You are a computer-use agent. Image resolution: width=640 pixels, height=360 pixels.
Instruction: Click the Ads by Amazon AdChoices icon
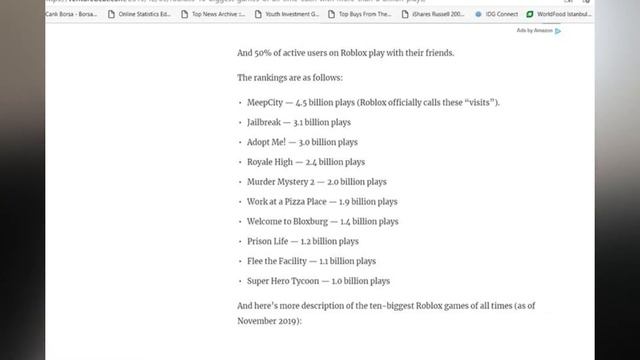coord(558,31)
